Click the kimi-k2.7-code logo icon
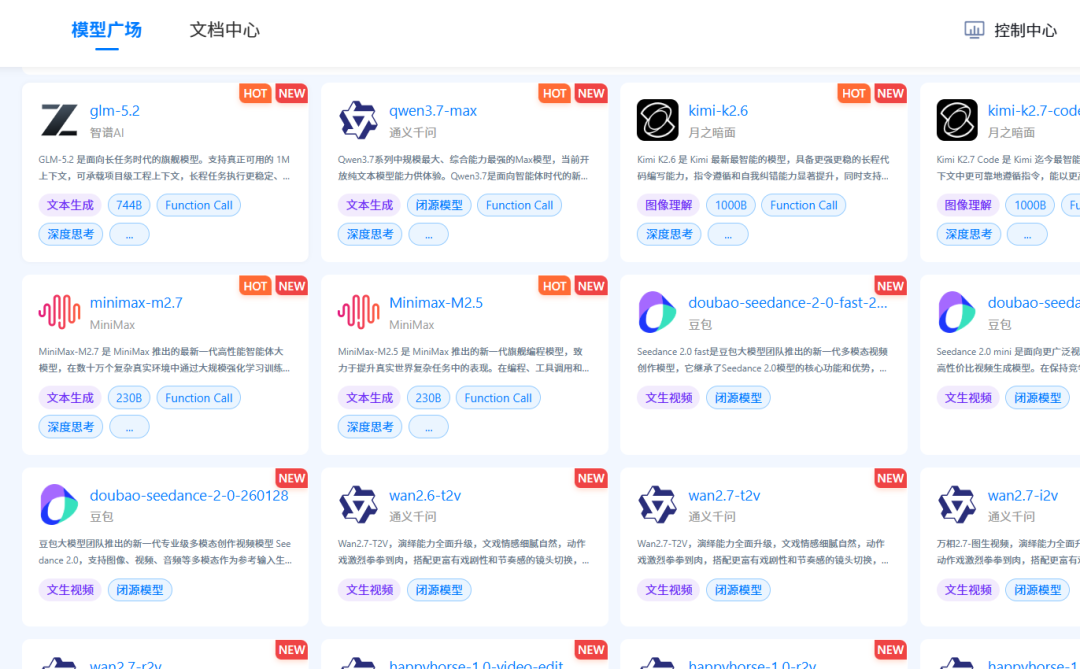Image resolution: width=1080 pixels, height=669 pixels. (x=957, y=120)
